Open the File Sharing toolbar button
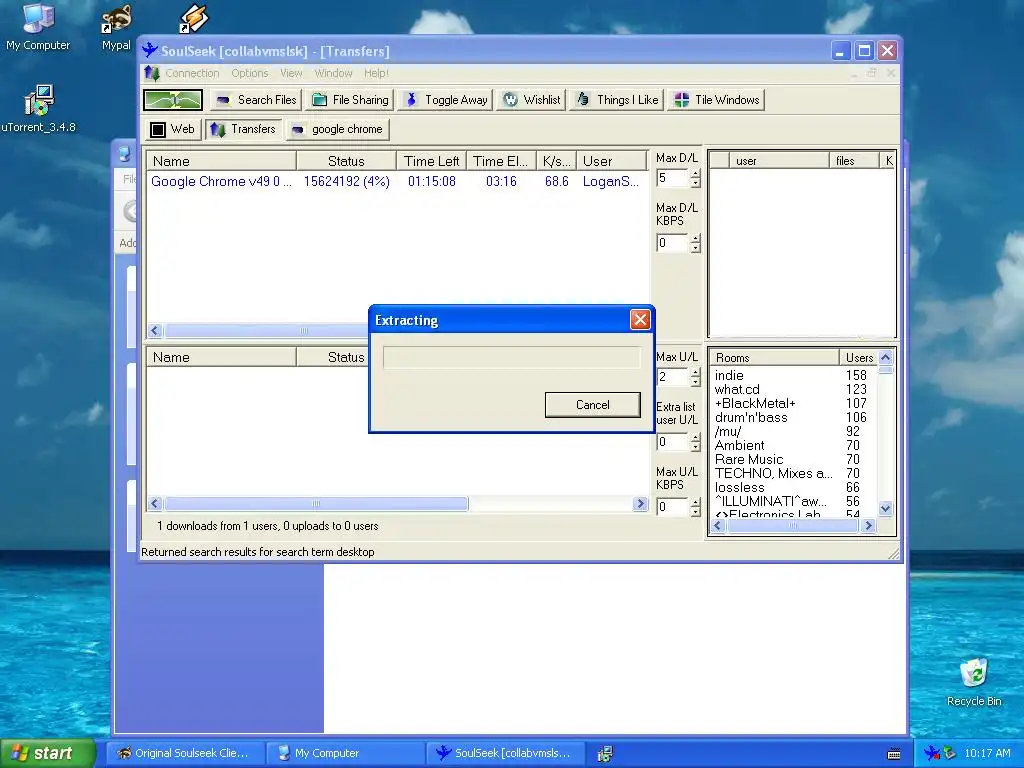The height and width of the screenshot is (768, 1024). (350, 100)
